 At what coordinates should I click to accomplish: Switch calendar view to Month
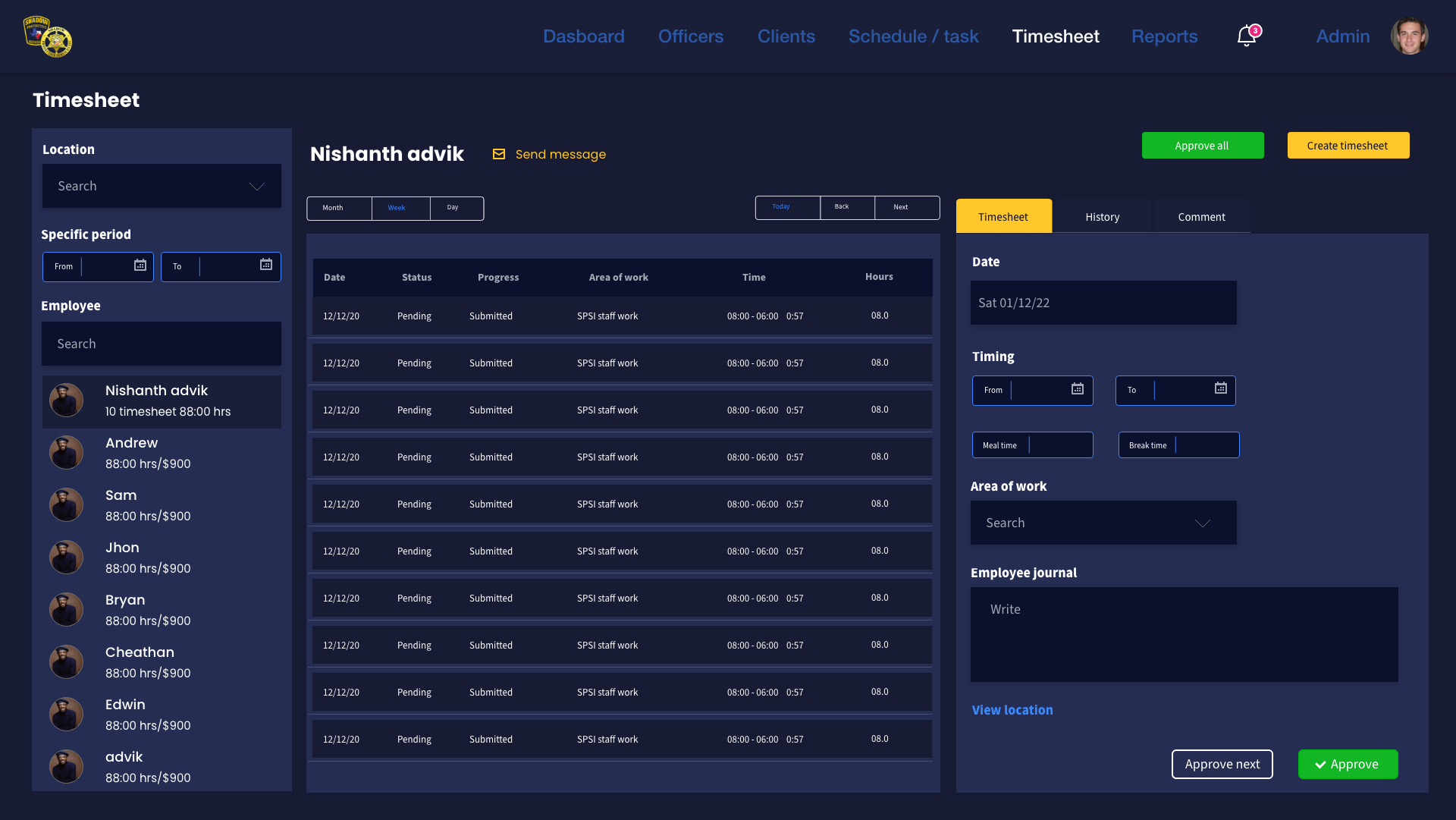click(x=333, y=208)
